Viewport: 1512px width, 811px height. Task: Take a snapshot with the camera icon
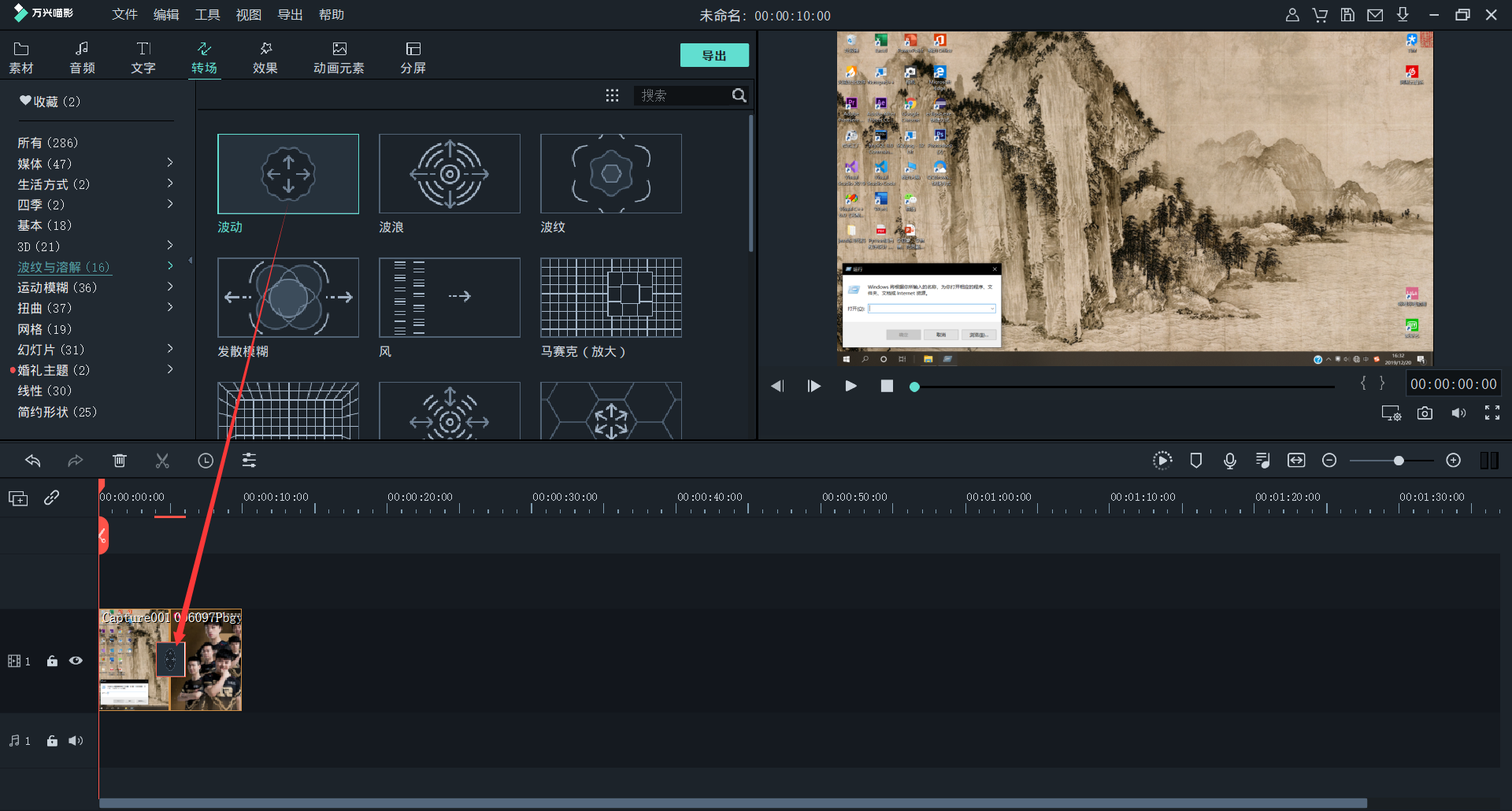click(1425, 413)
